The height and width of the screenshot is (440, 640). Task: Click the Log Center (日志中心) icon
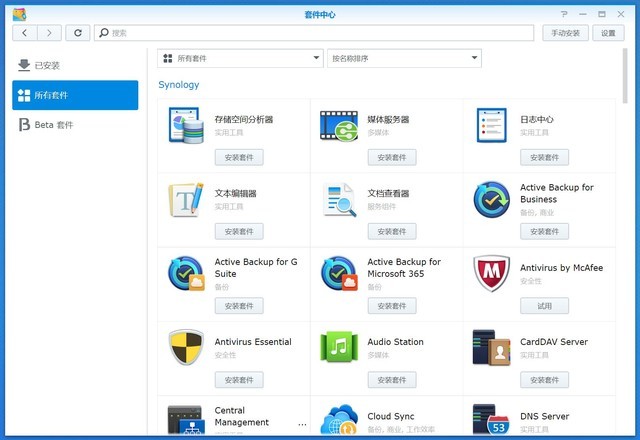491,125
